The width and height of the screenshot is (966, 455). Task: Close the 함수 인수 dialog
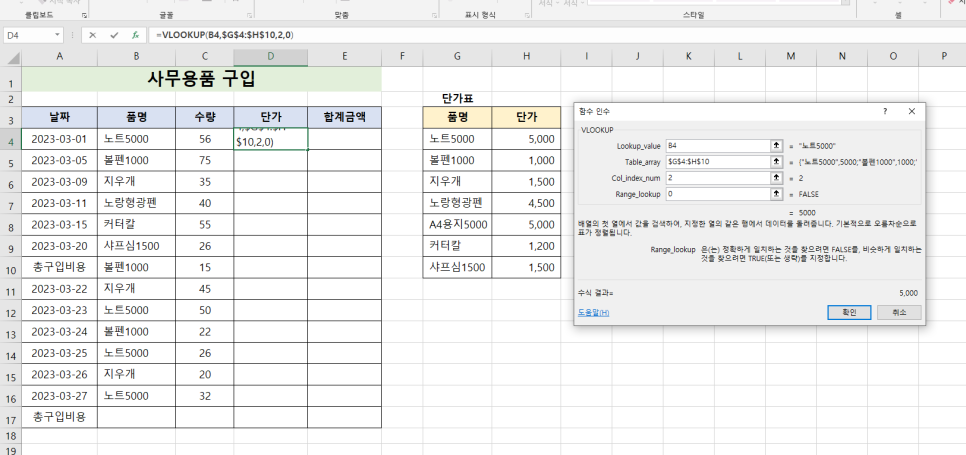(912, 111)
